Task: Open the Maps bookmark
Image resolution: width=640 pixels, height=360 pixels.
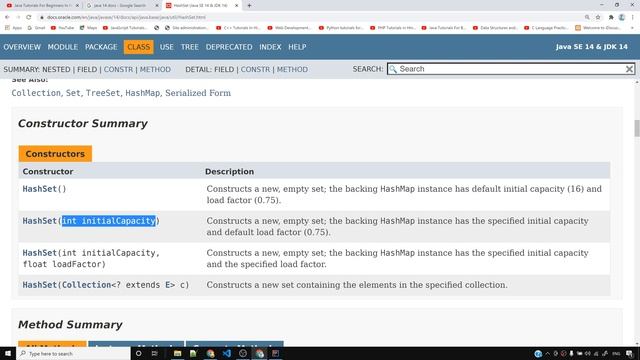Action: click(89, 28)
